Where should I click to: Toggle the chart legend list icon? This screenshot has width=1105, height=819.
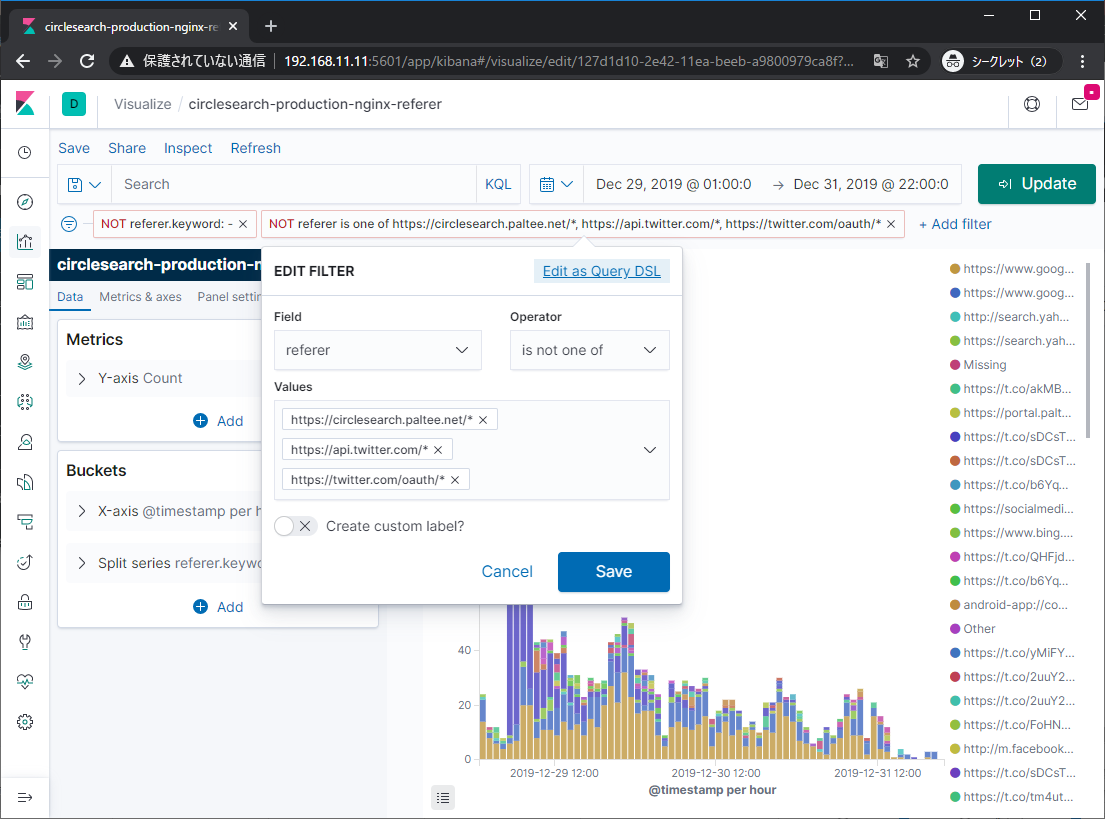(444, 797)
